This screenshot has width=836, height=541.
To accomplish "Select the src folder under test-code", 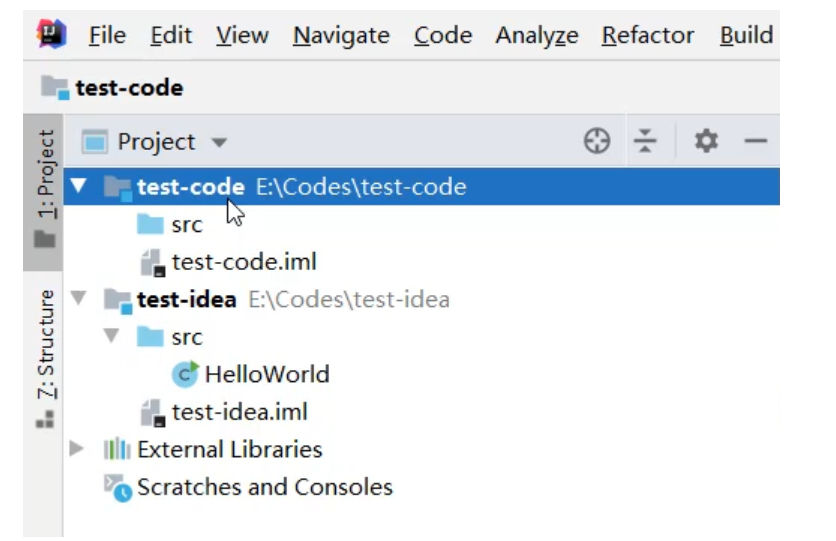I will pos(186,225).
